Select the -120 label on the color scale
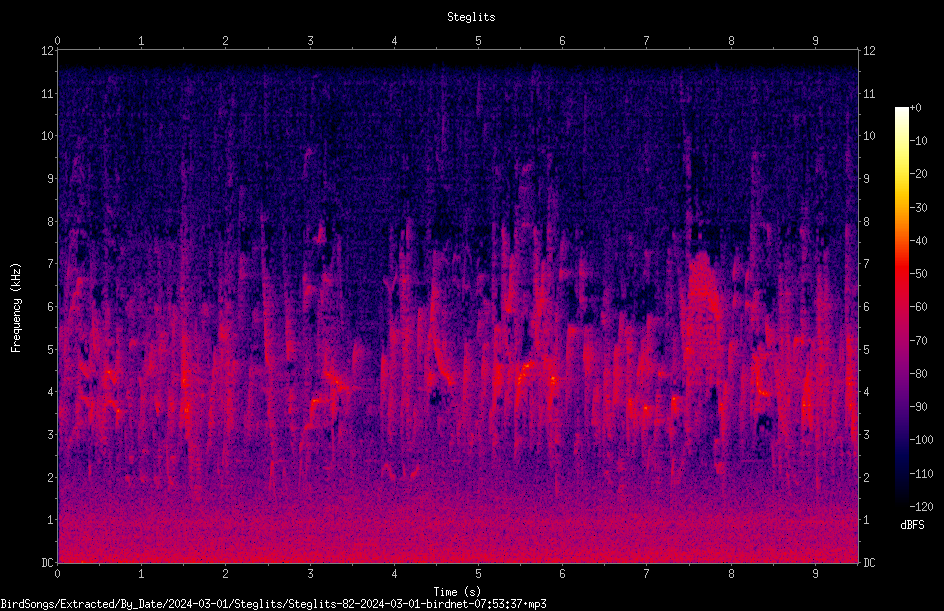Screen dimensions: 944x611 (x=921, y=506)
